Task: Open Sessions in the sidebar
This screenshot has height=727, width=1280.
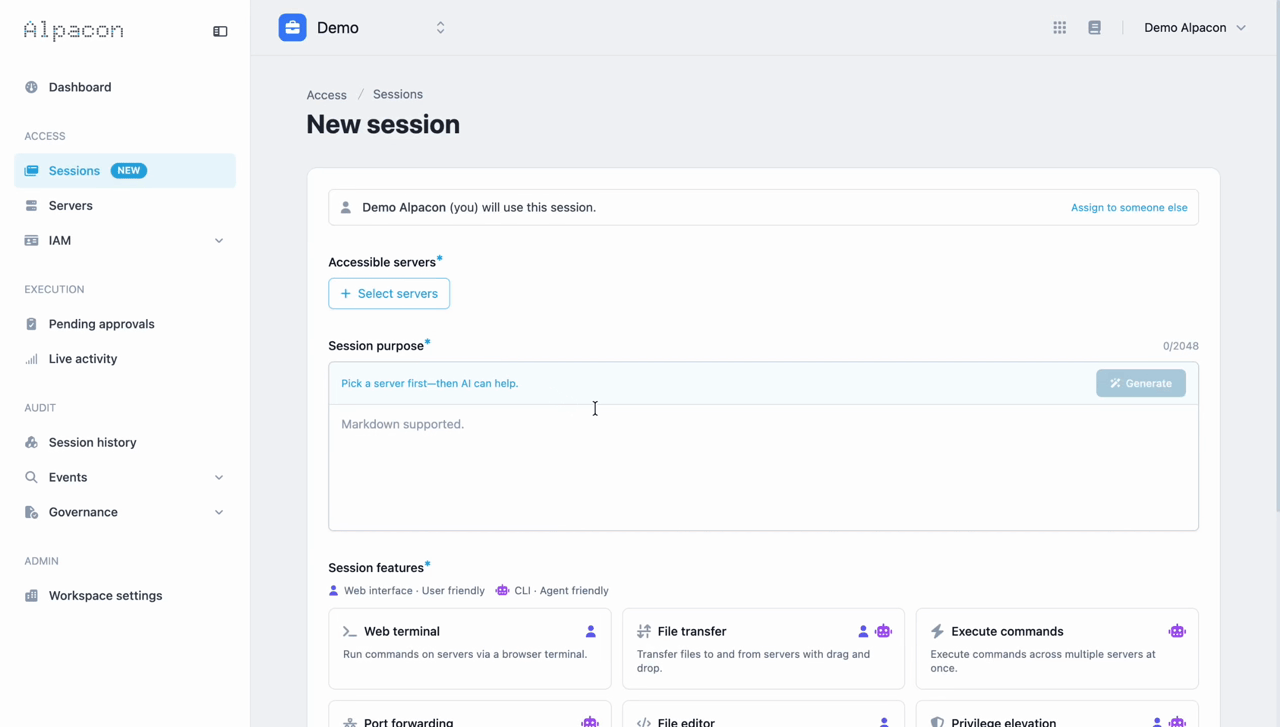Action: pos(125,171)
